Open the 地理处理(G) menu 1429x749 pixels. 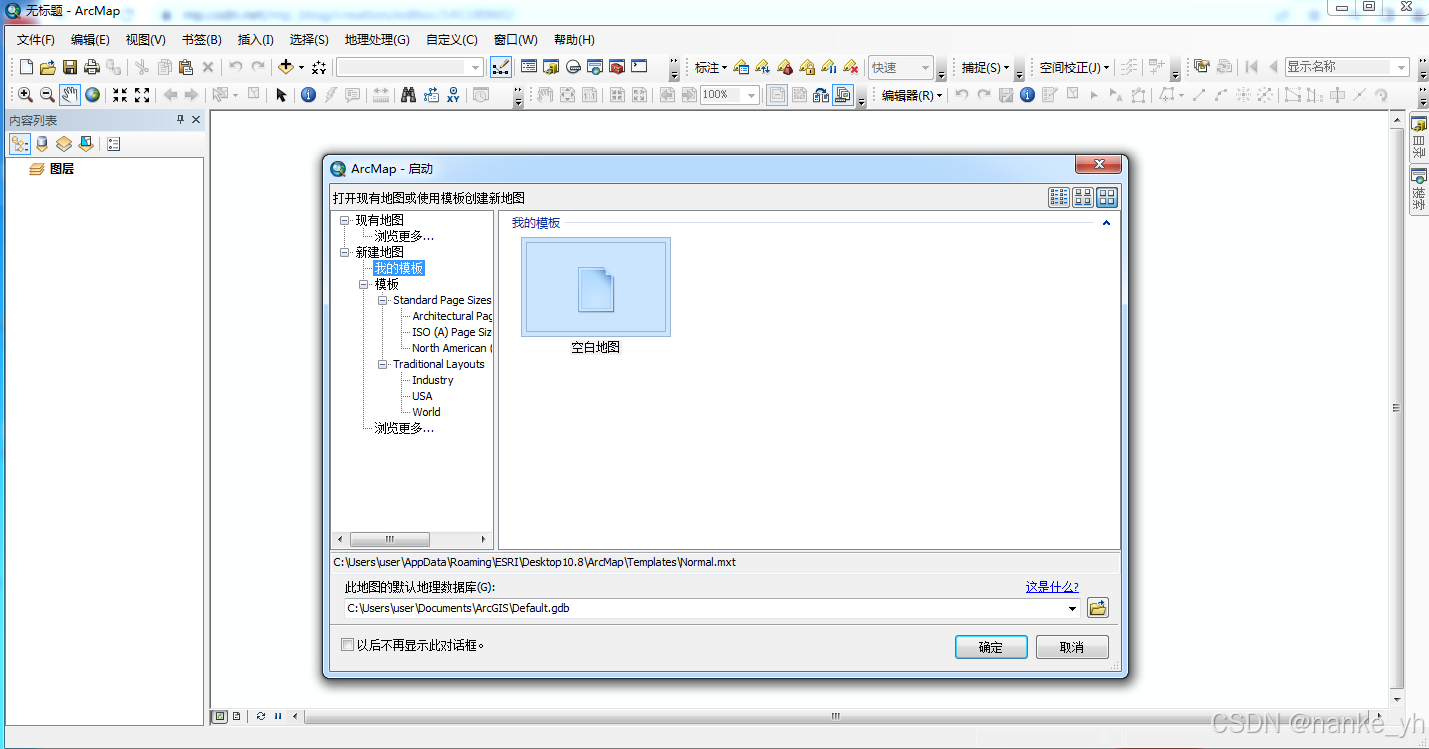tap(377, 40)
